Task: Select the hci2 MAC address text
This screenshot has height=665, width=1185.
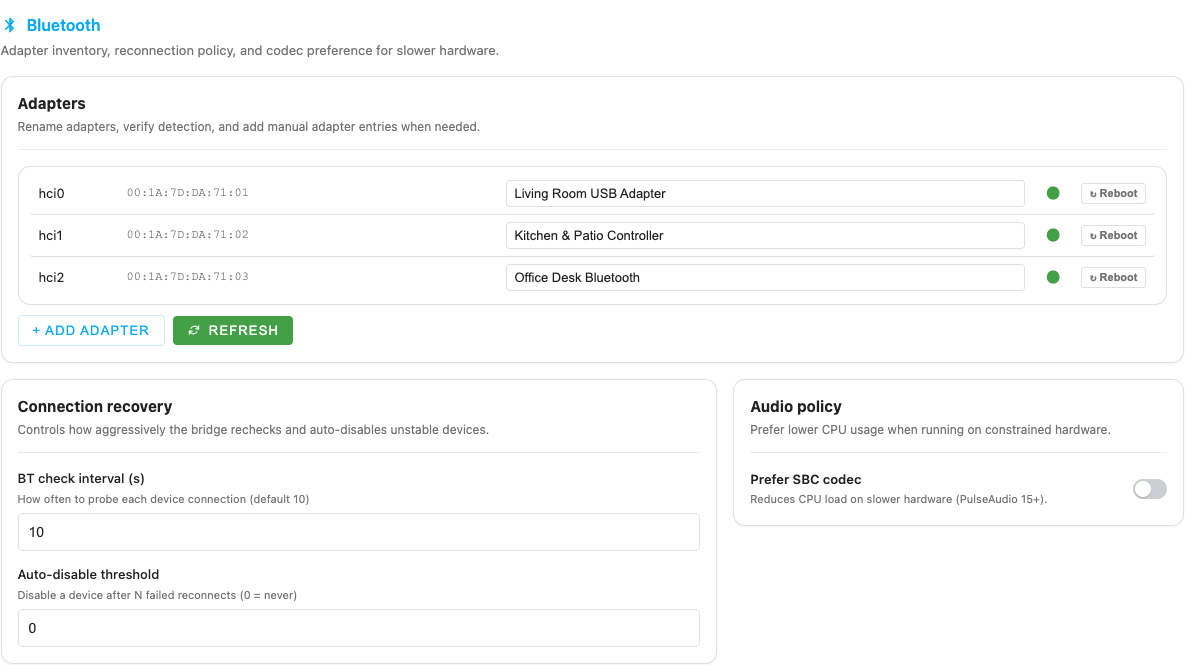Action: pos(187,277)
